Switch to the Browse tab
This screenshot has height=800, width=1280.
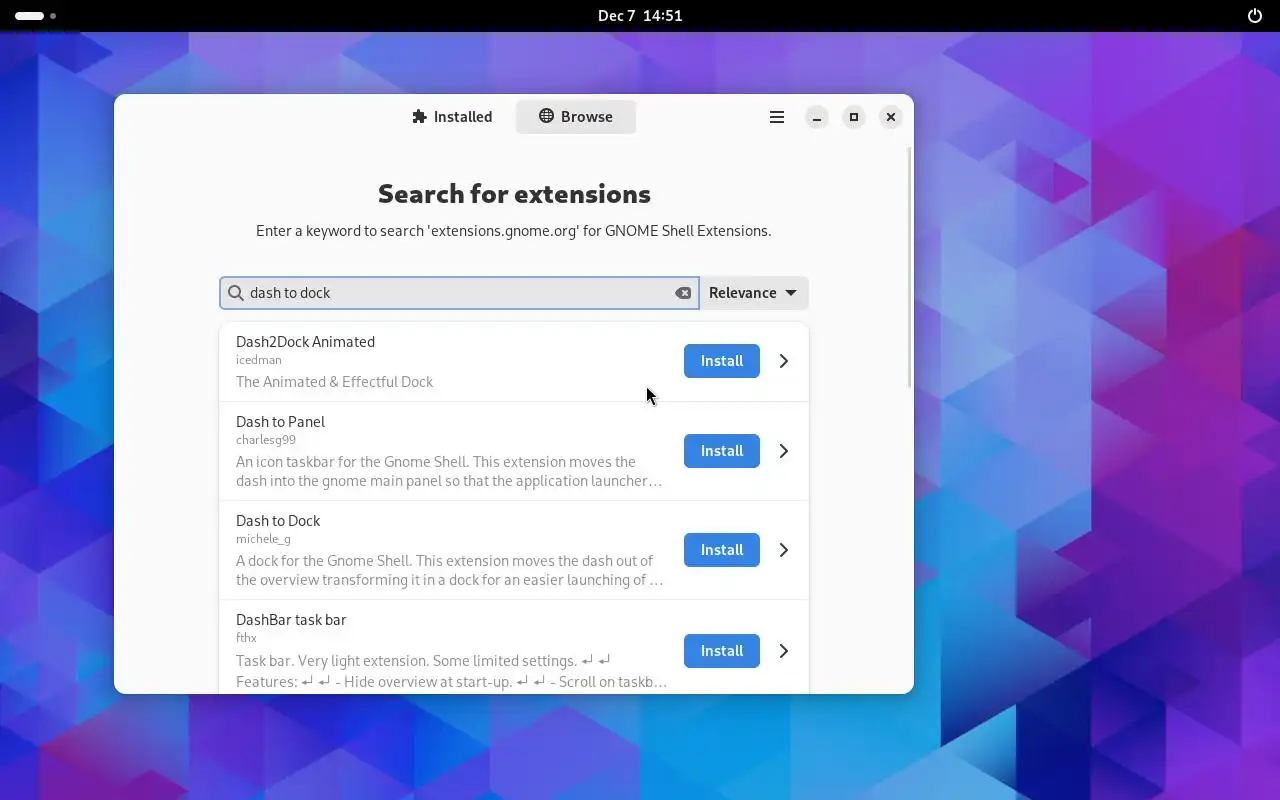[576, 117]
